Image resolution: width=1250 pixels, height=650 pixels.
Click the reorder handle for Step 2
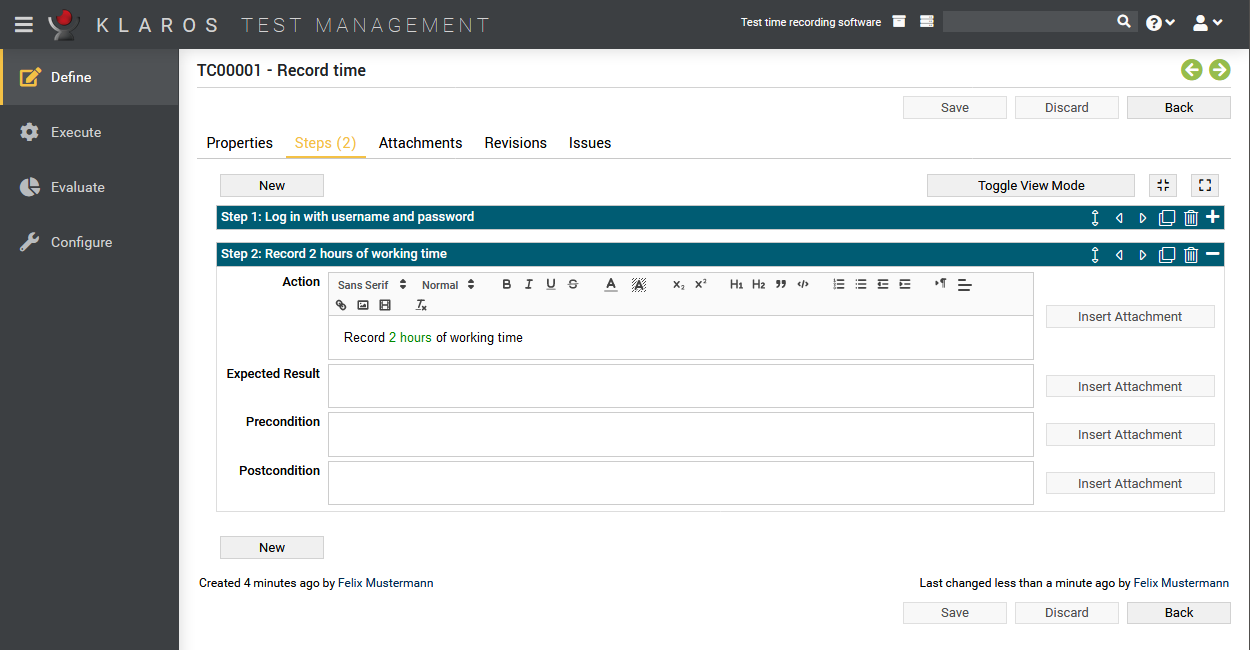pos(1095,254)
